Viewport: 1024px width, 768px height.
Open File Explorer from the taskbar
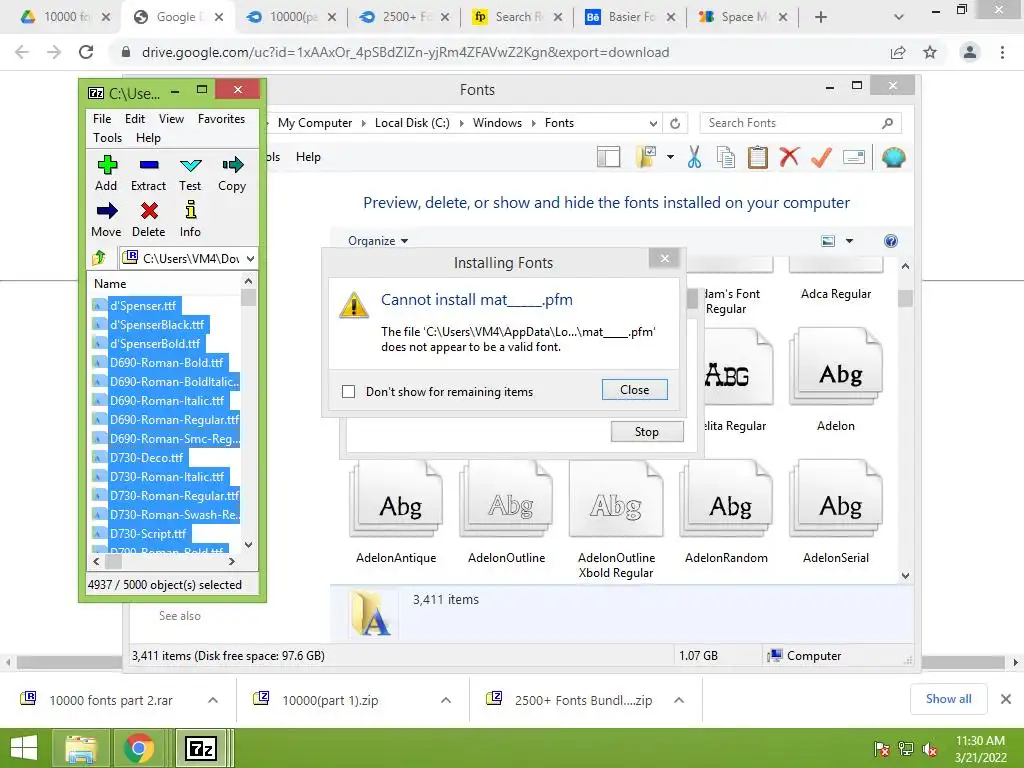[x=81, y=748]
